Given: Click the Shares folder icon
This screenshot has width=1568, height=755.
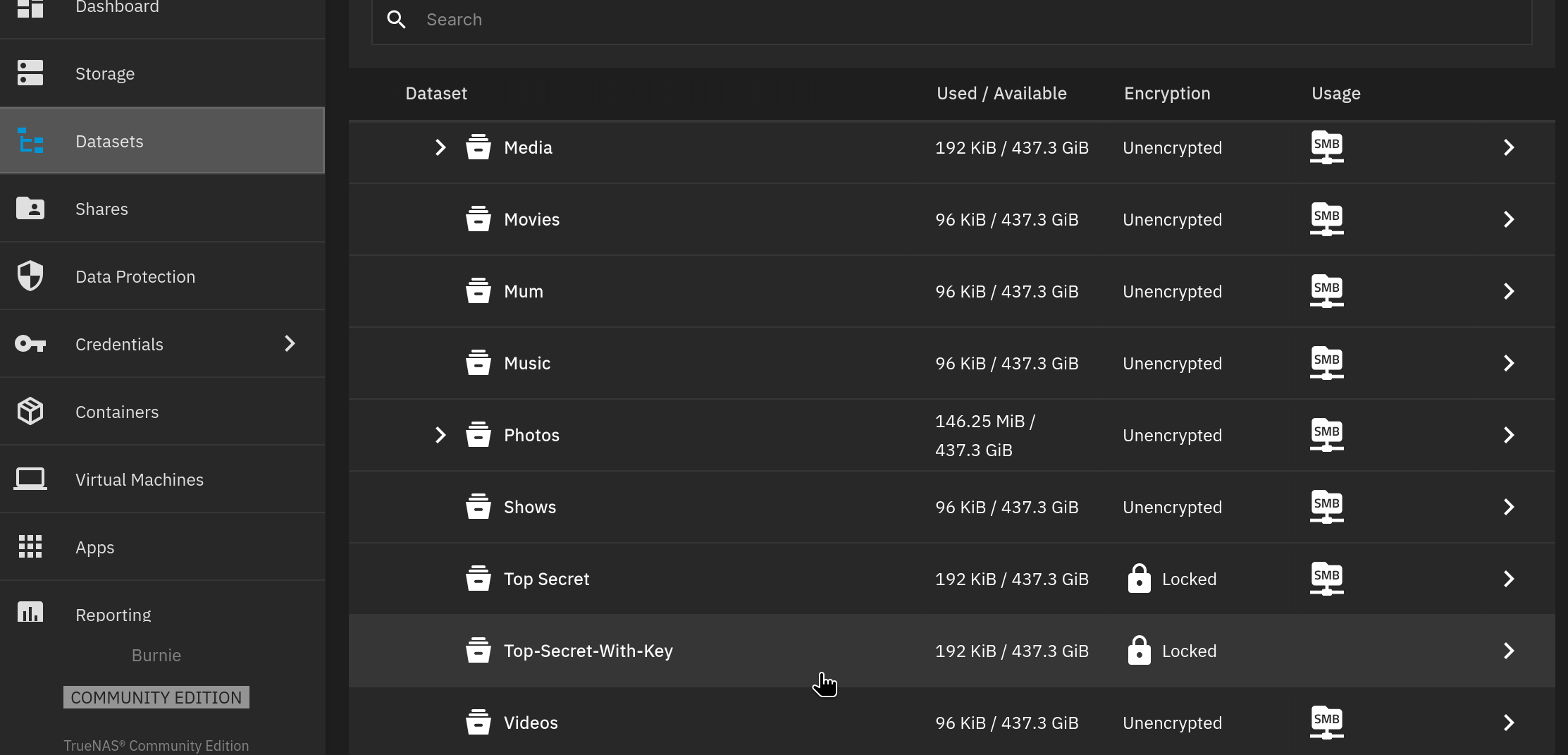Looking at the screenshot, I should click(x=30, y=208).
